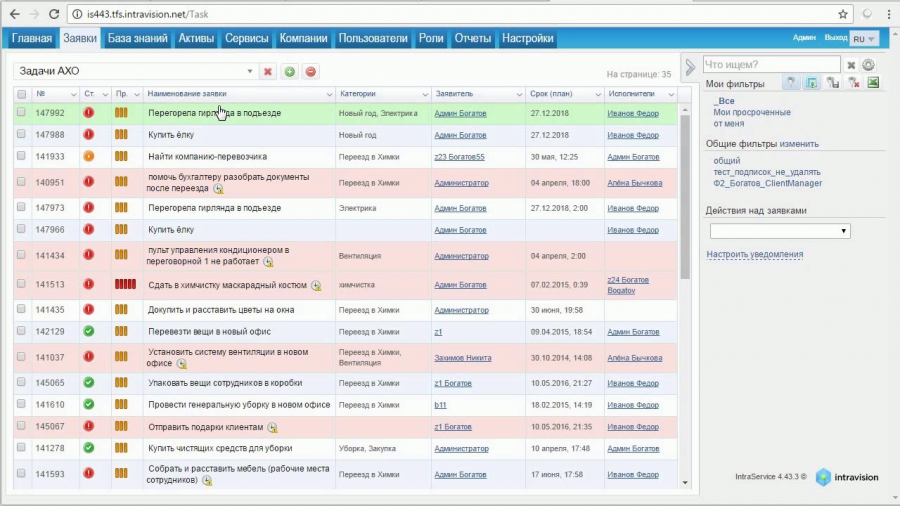Open the RU language selector

(864, 38)
